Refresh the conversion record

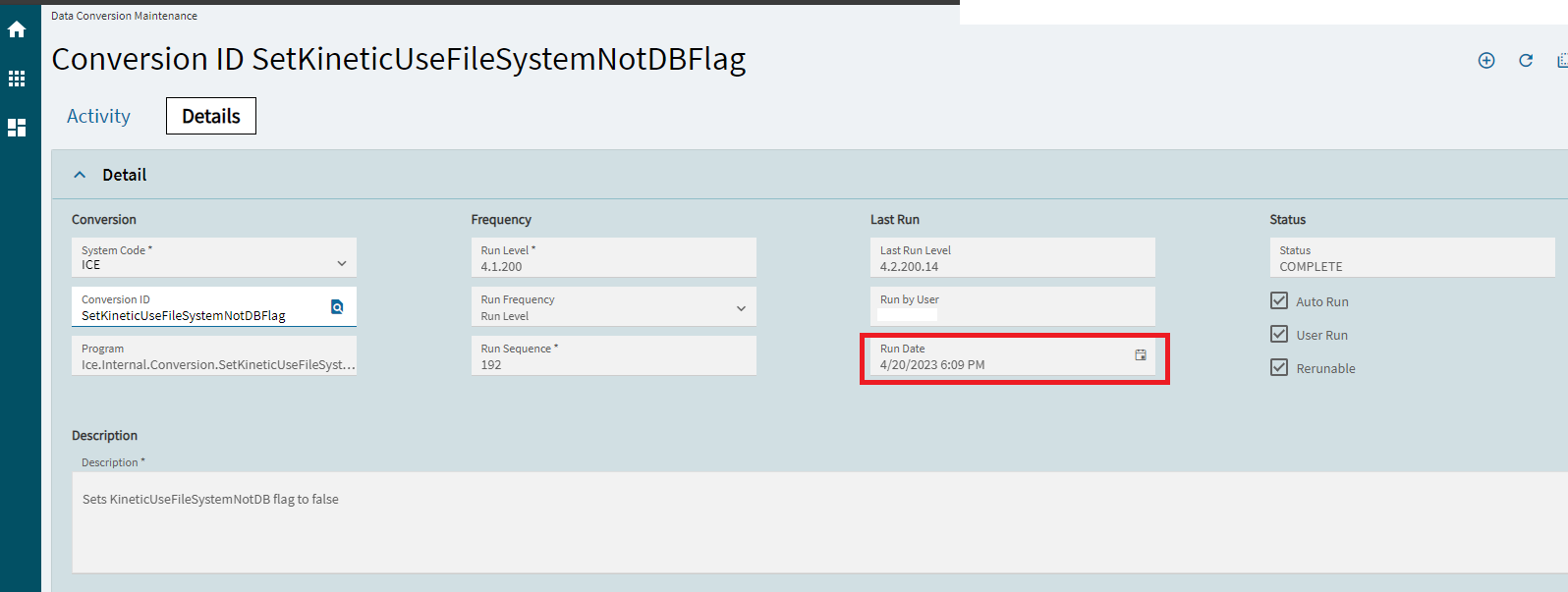[x=1526, y=61]
